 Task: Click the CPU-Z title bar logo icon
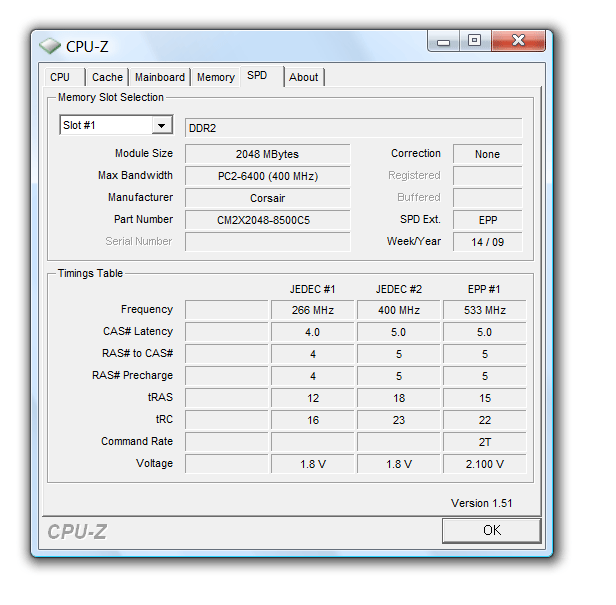50,46
